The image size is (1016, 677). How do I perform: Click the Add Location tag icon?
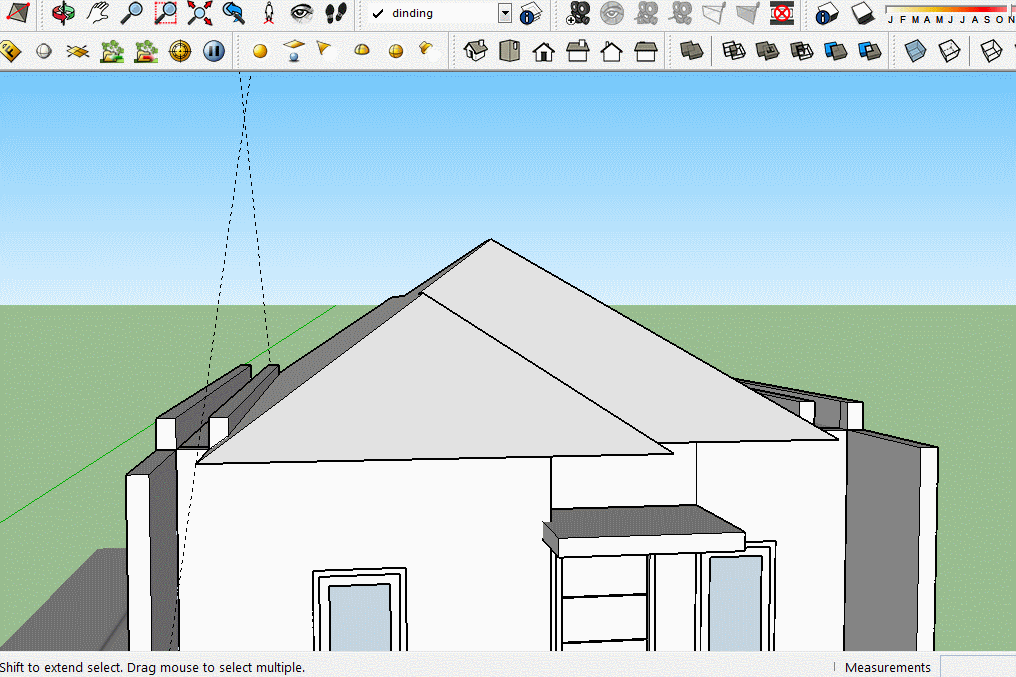(10, 51)
